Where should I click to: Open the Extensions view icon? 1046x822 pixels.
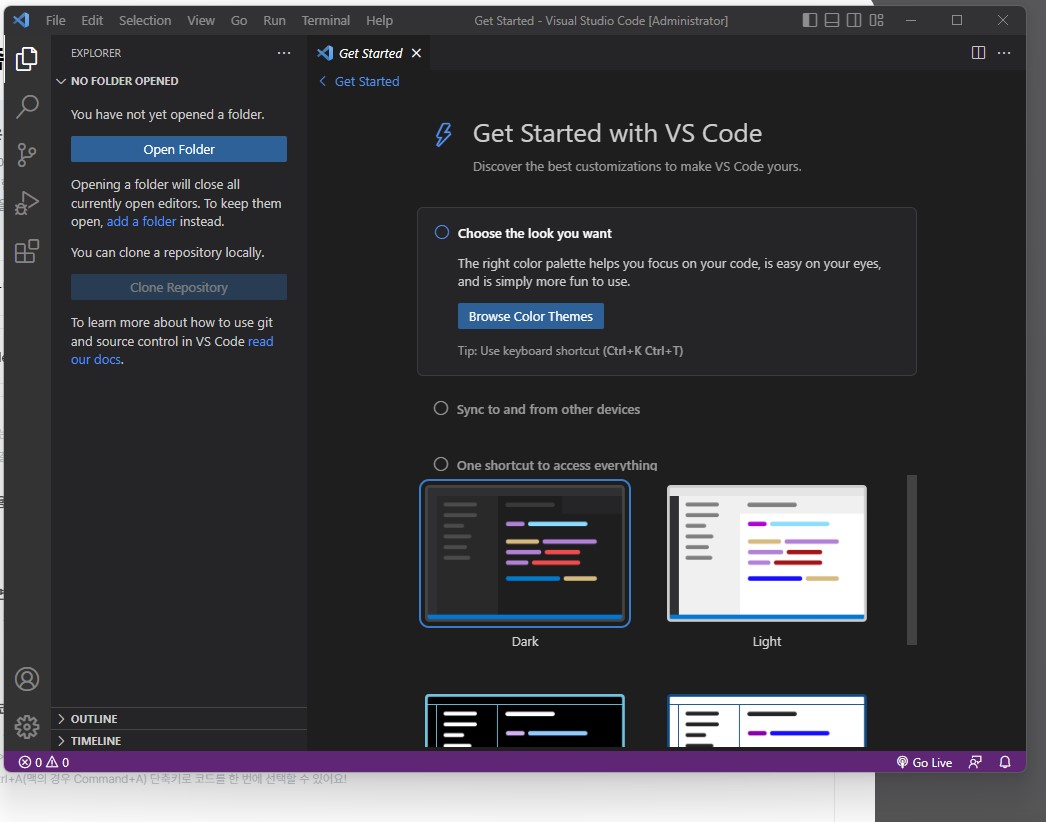[x=27, y=251]
